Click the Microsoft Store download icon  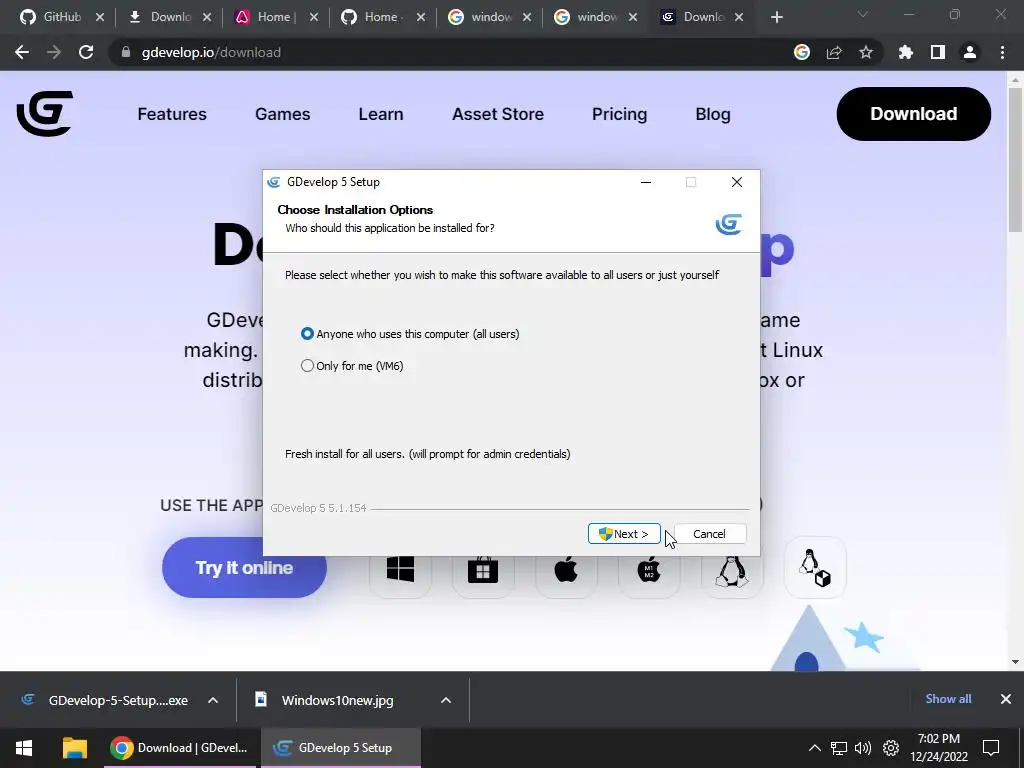click(483, 568)
